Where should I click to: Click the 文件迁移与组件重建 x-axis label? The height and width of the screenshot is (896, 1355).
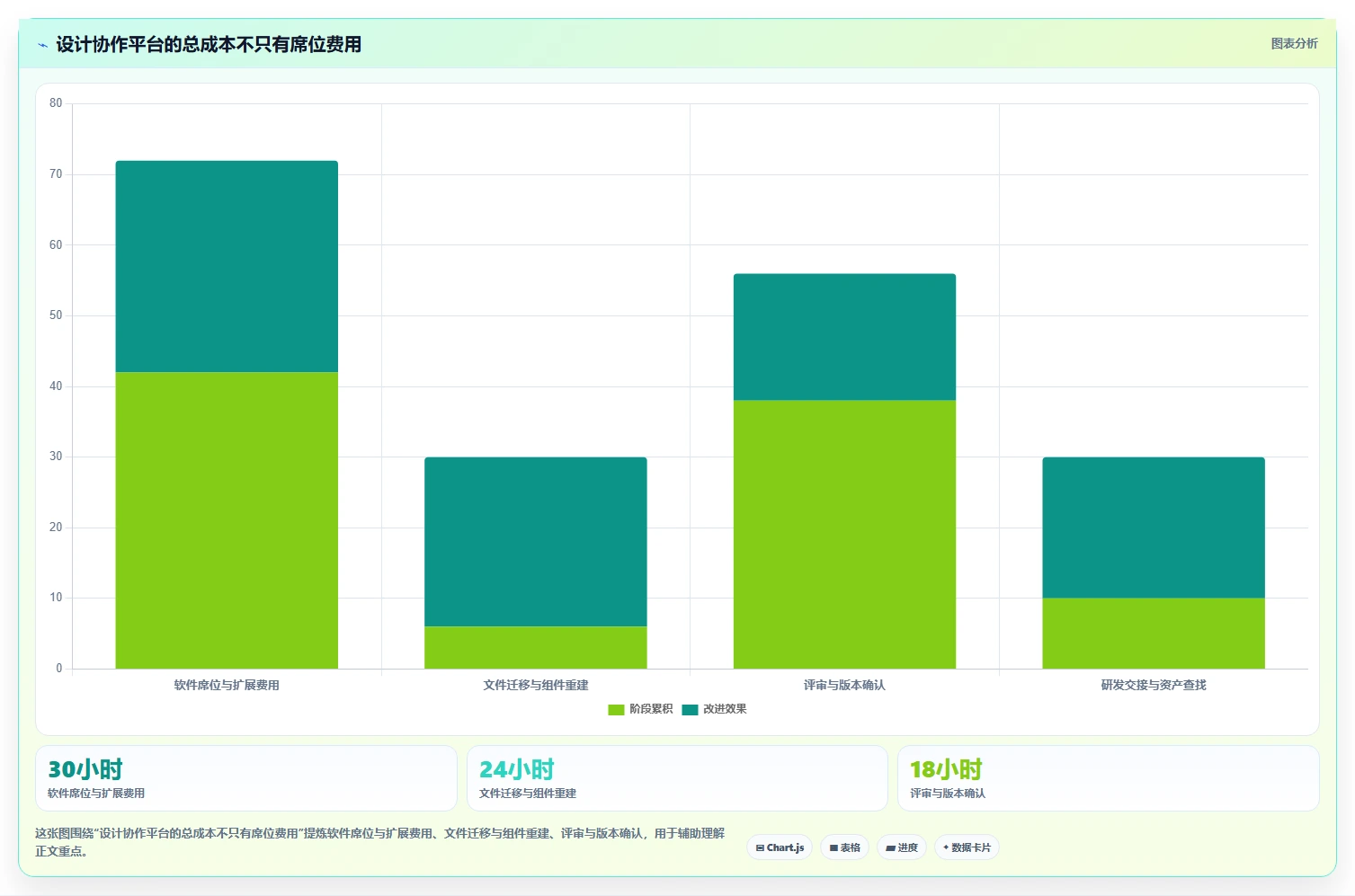tap(536, 685)
